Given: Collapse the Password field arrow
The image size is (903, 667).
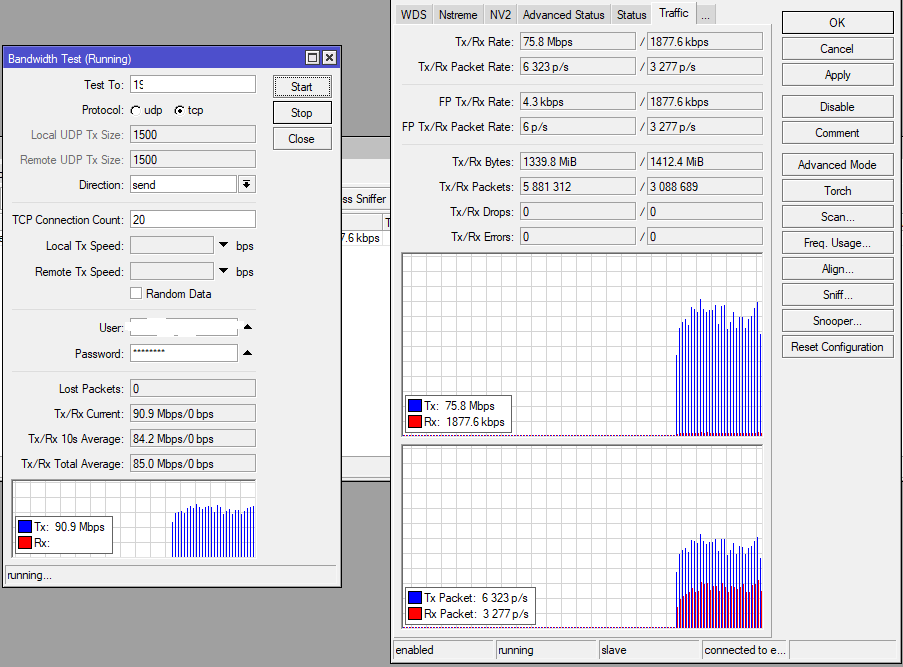Looking at the screenshot, I should pyautogui.click(x=248, y=353).
